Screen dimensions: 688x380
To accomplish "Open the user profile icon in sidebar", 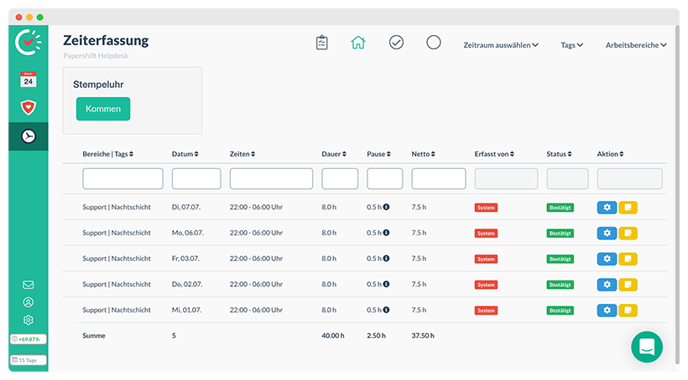I will [x=28, y=302].
